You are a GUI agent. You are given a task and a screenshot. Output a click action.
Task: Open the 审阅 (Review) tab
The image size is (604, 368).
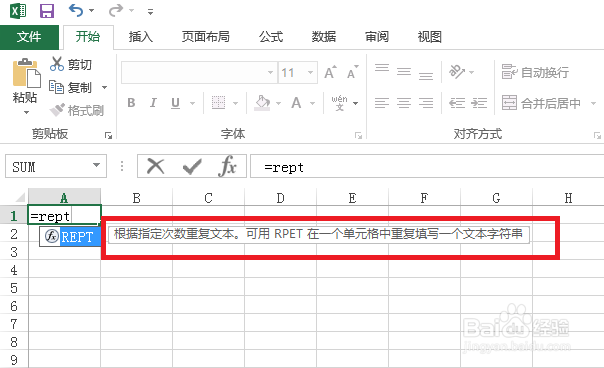point(377,37)
